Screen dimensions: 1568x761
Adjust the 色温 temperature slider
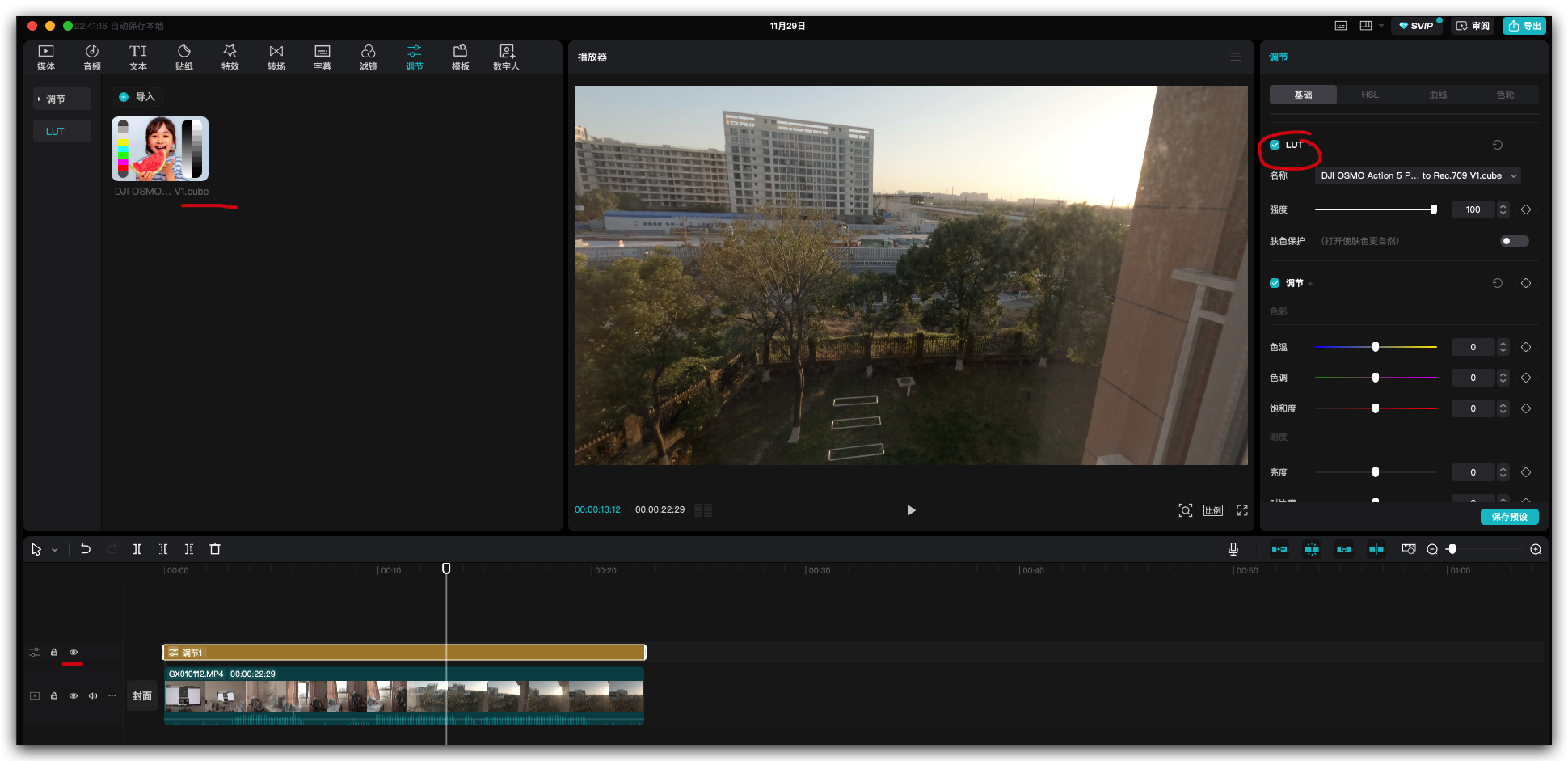point(1376,347)
